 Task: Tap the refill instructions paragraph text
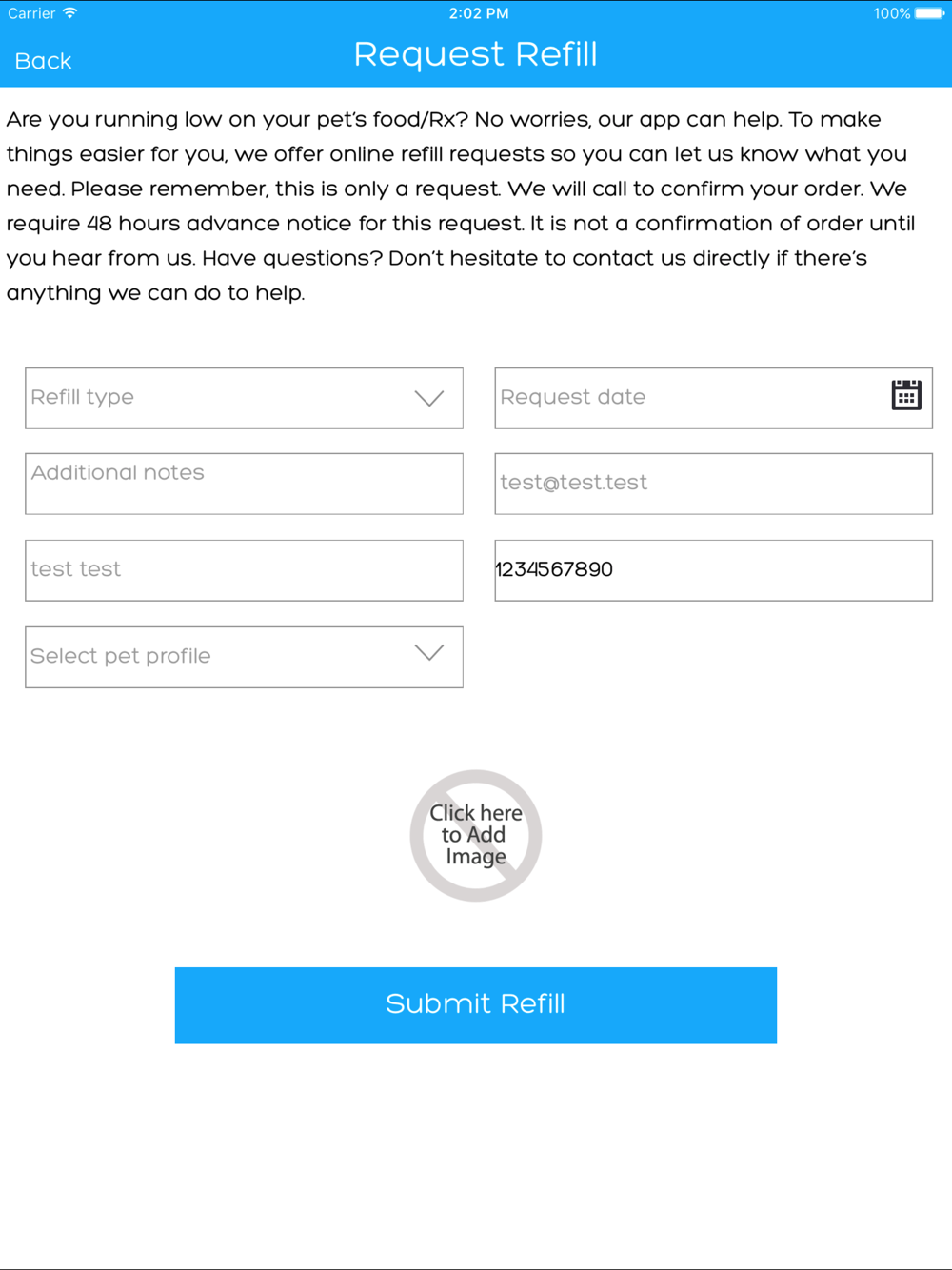click(x=462, y=206)
